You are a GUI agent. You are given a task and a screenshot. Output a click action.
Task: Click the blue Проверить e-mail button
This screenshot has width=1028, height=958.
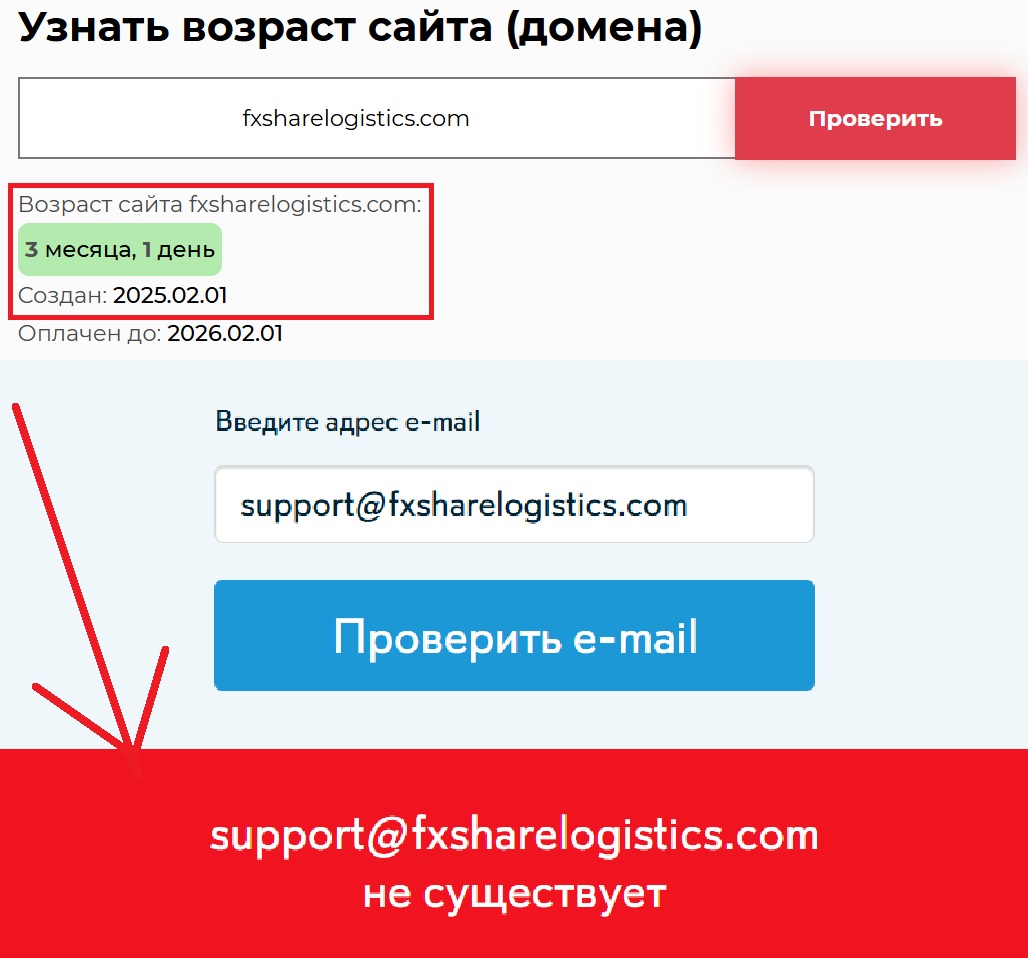pyautogui.click(x=514, y=635)
